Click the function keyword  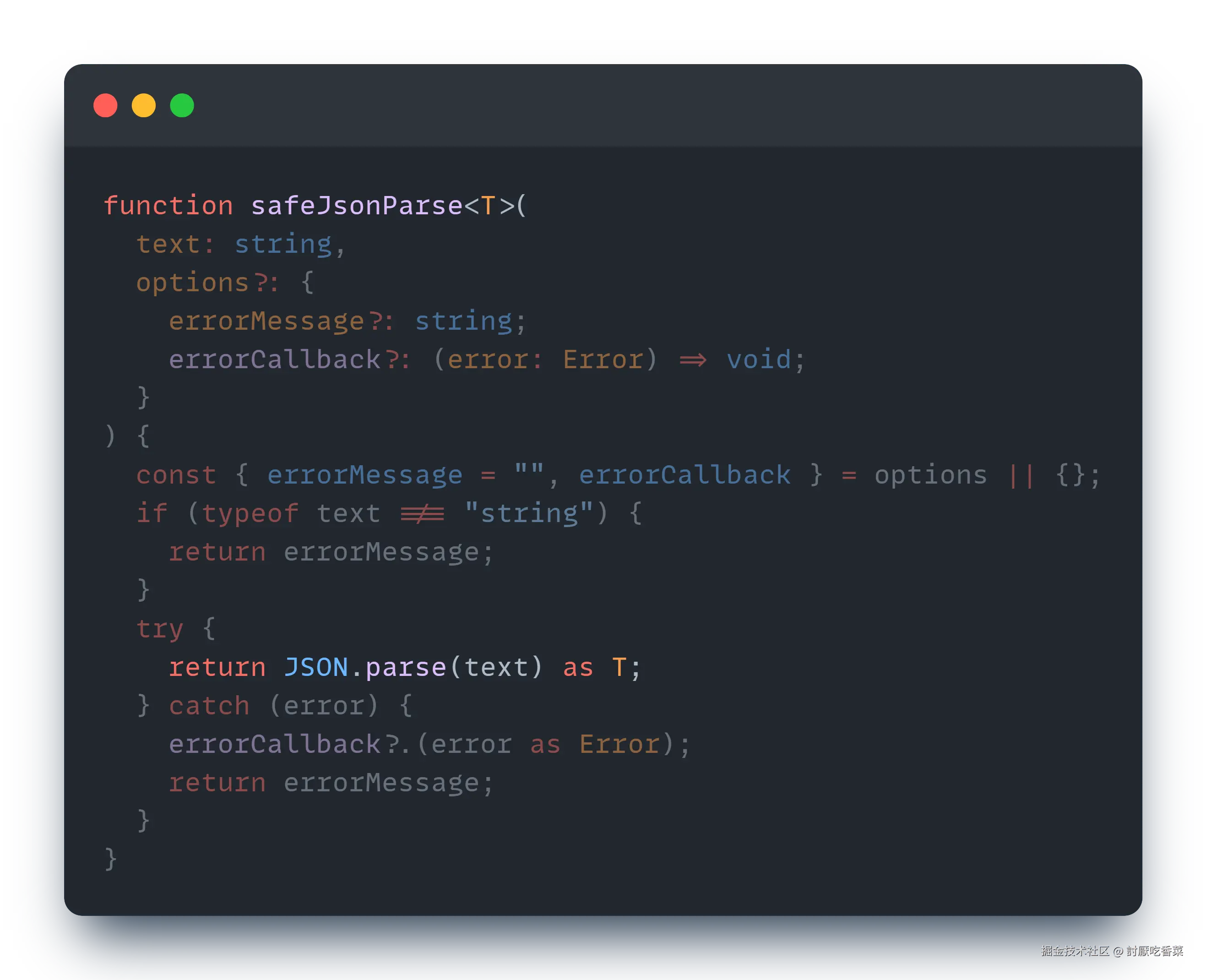168,206
